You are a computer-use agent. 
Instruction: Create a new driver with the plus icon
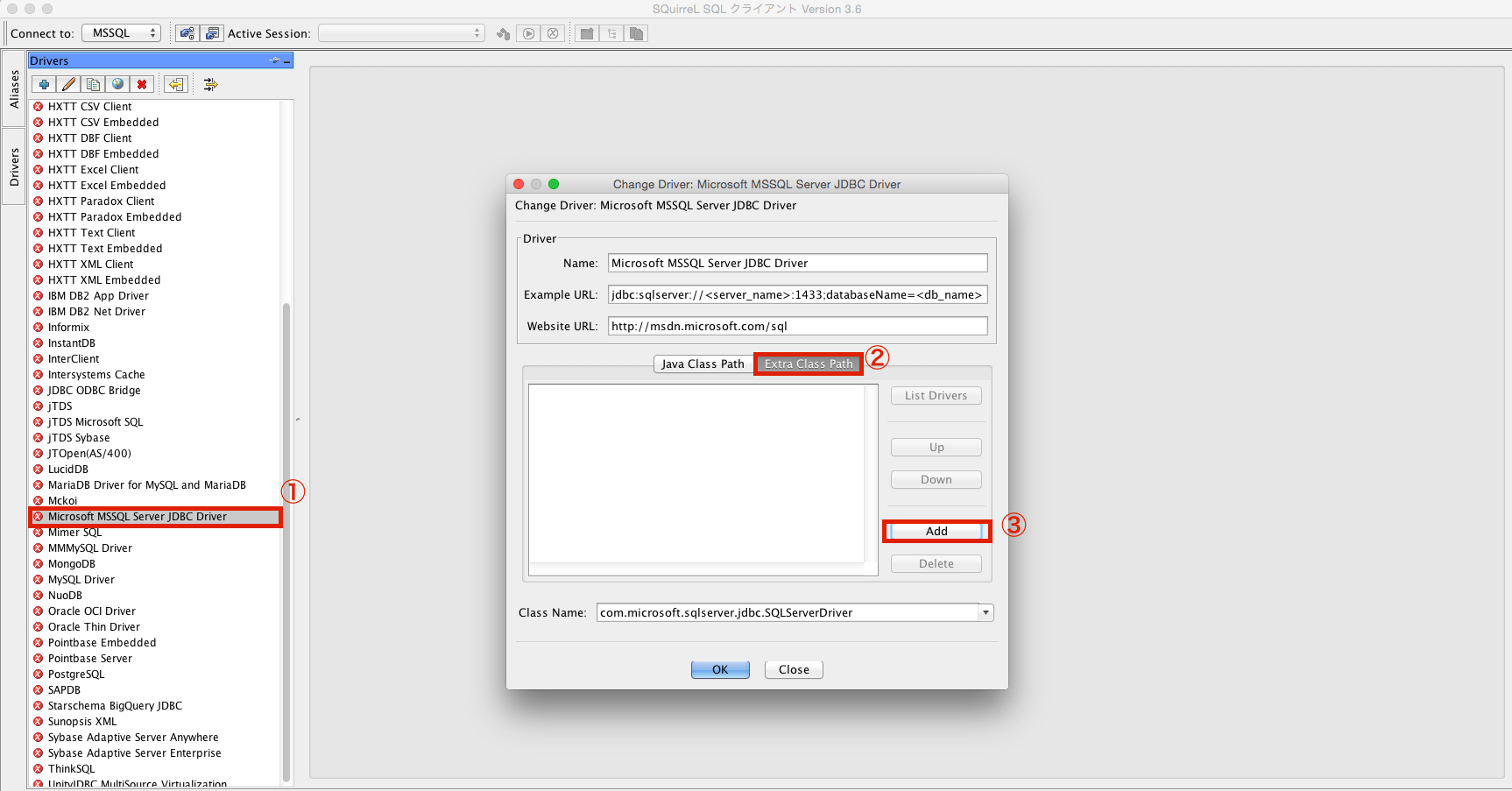(x=44, y=84)
